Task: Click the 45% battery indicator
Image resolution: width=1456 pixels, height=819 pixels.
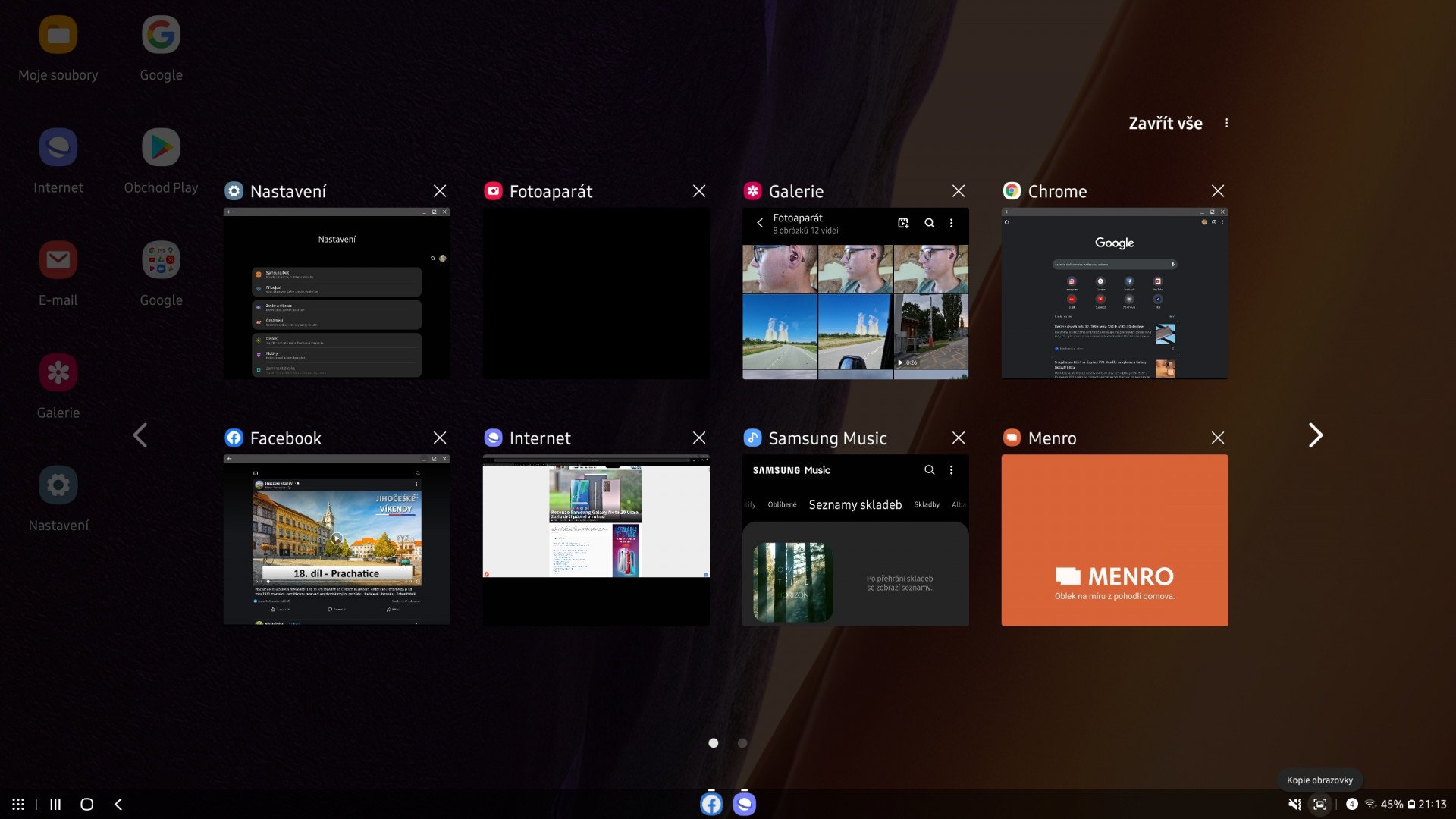Action: [1398, 805]
